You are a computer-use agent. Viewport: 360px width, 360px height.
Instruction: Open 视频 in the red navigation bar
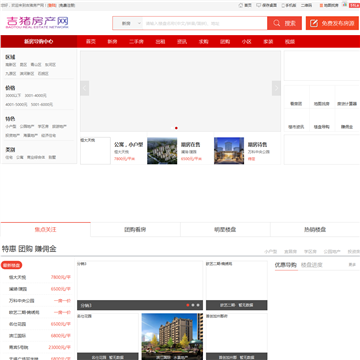click(290, 42)
